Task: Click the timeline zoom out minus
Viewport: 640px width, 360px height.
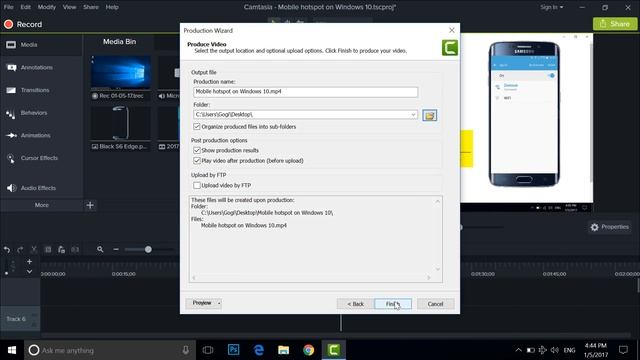Action: coord(116,249)
